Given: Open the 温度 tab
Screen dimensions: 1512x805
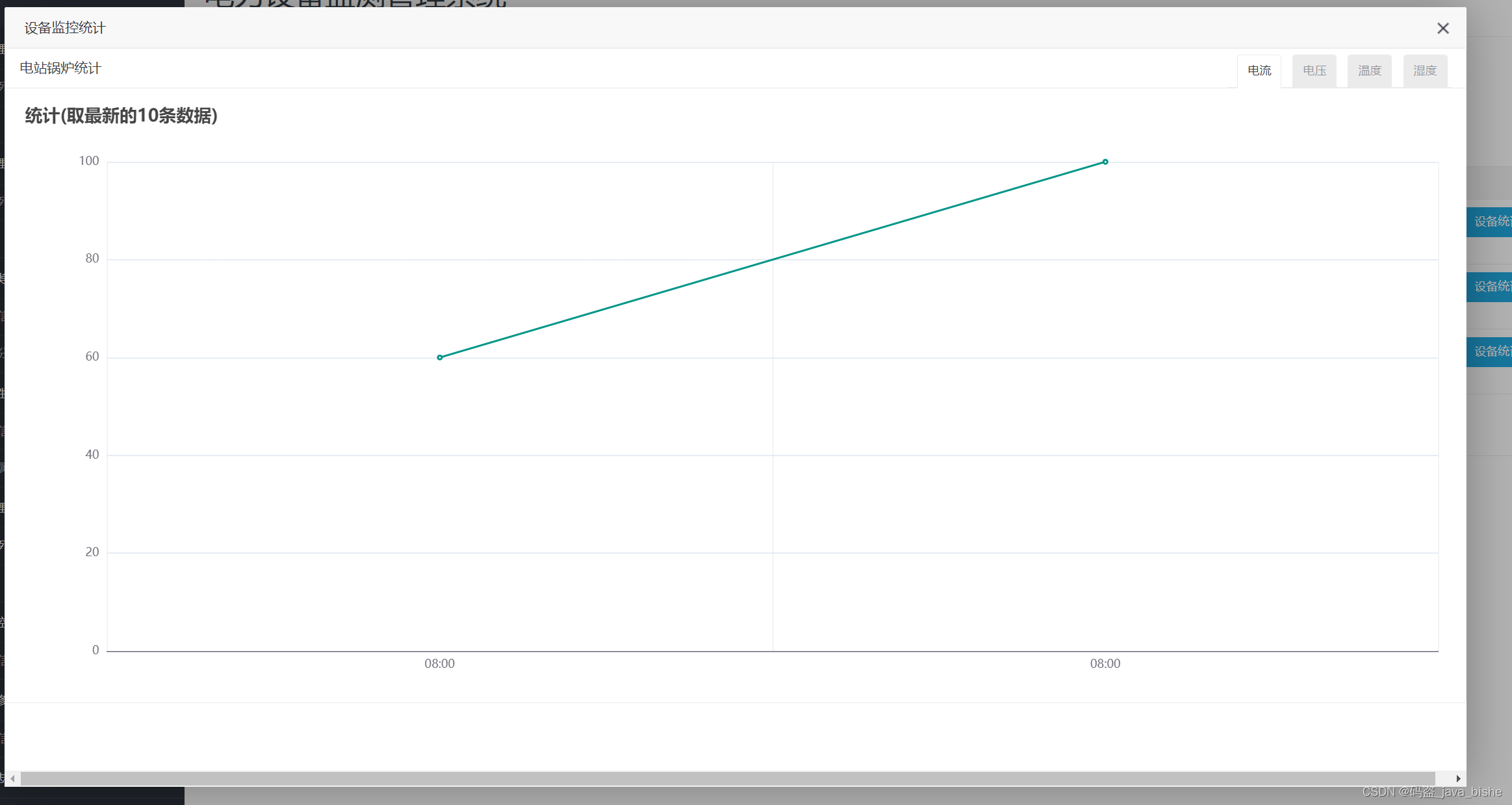Looking at the screenshot, I should 1369,71.
